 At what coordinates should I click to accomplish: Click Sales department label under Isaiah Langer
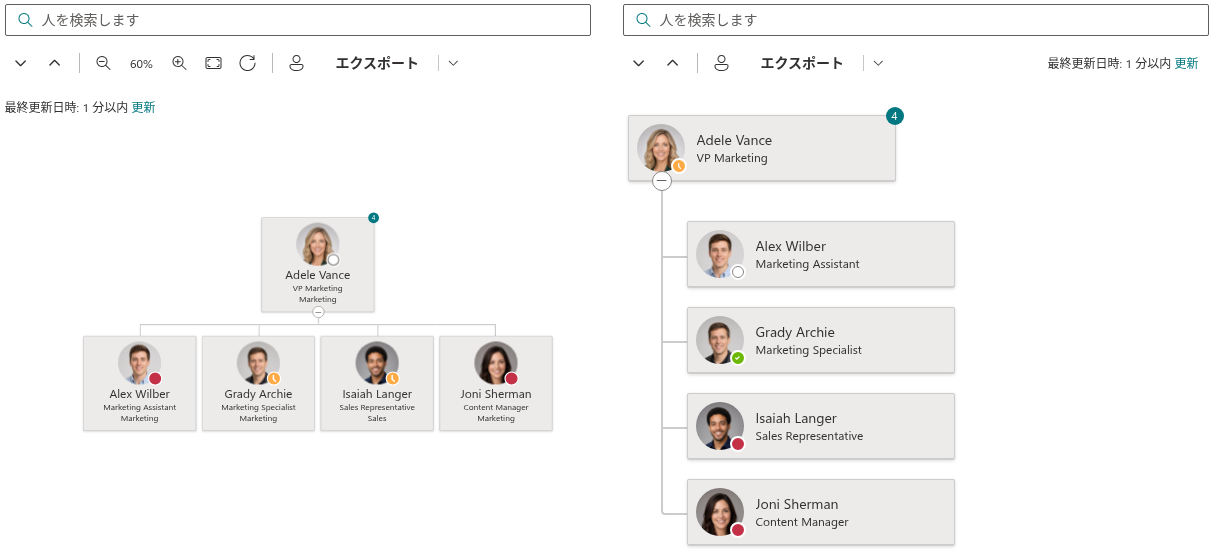[x=377, y=419]
